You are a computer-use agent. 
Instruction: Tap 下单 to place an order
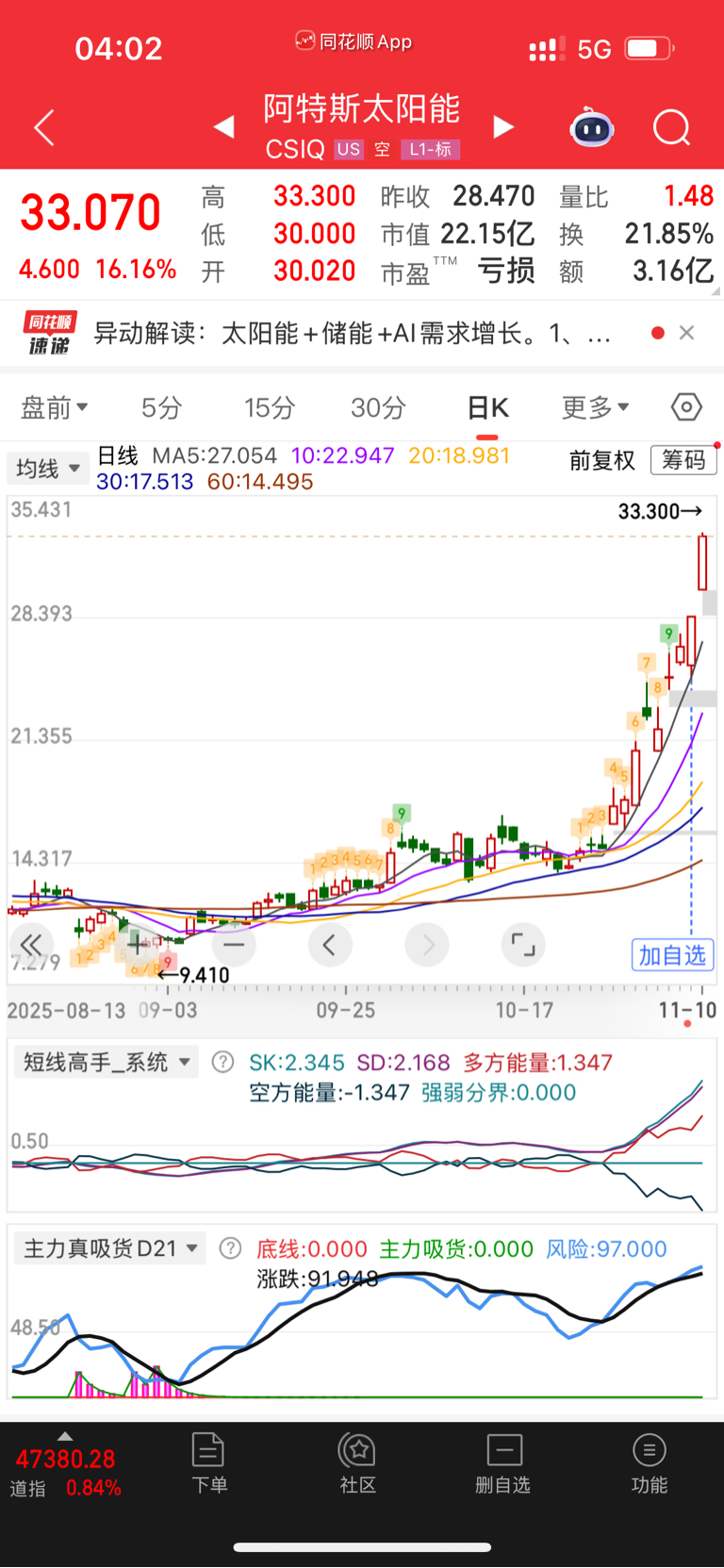pyautogui.click(x=208, y=1463)
